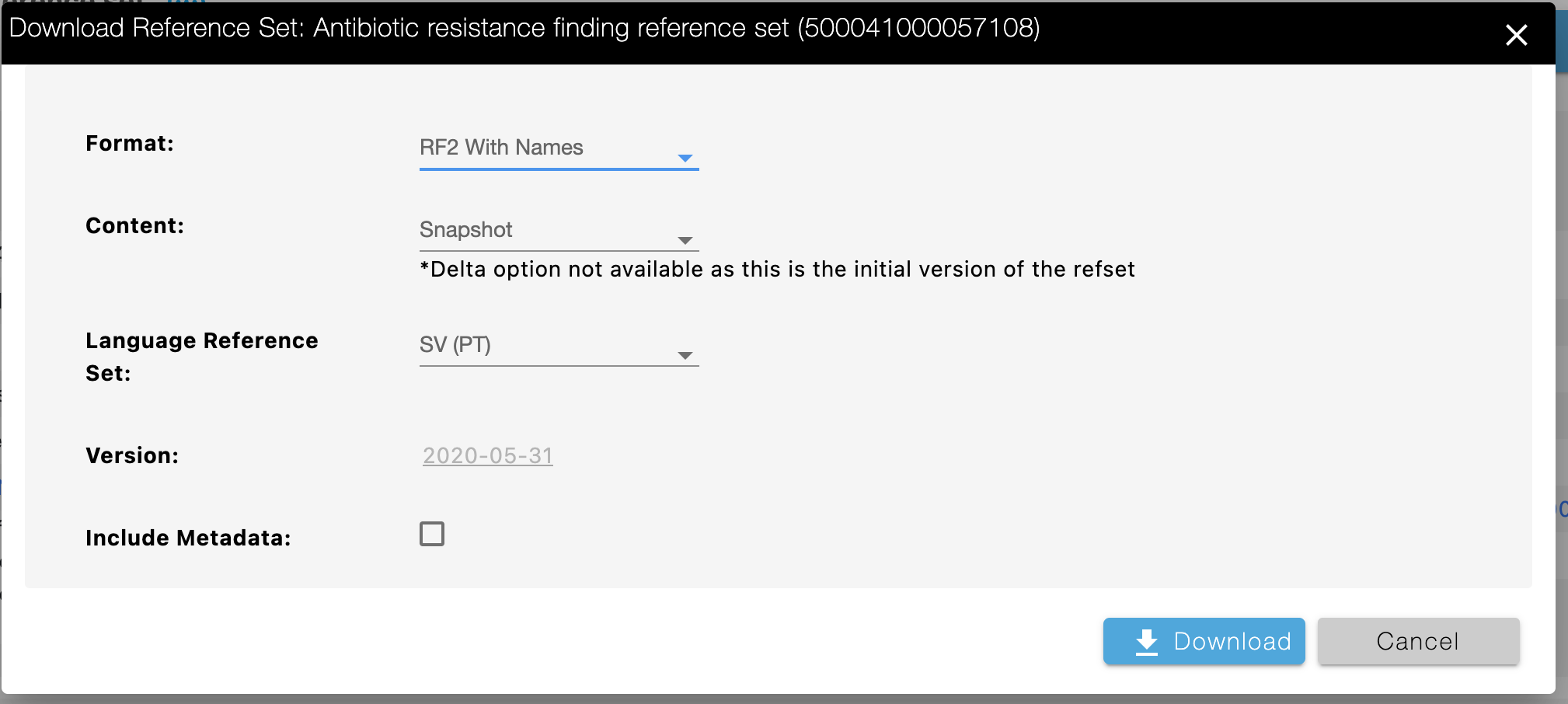The height and width of the screenshot is (704, 1568).
Task: Click the reference set ID 500041000057108
Action: (x=918, y=28)
